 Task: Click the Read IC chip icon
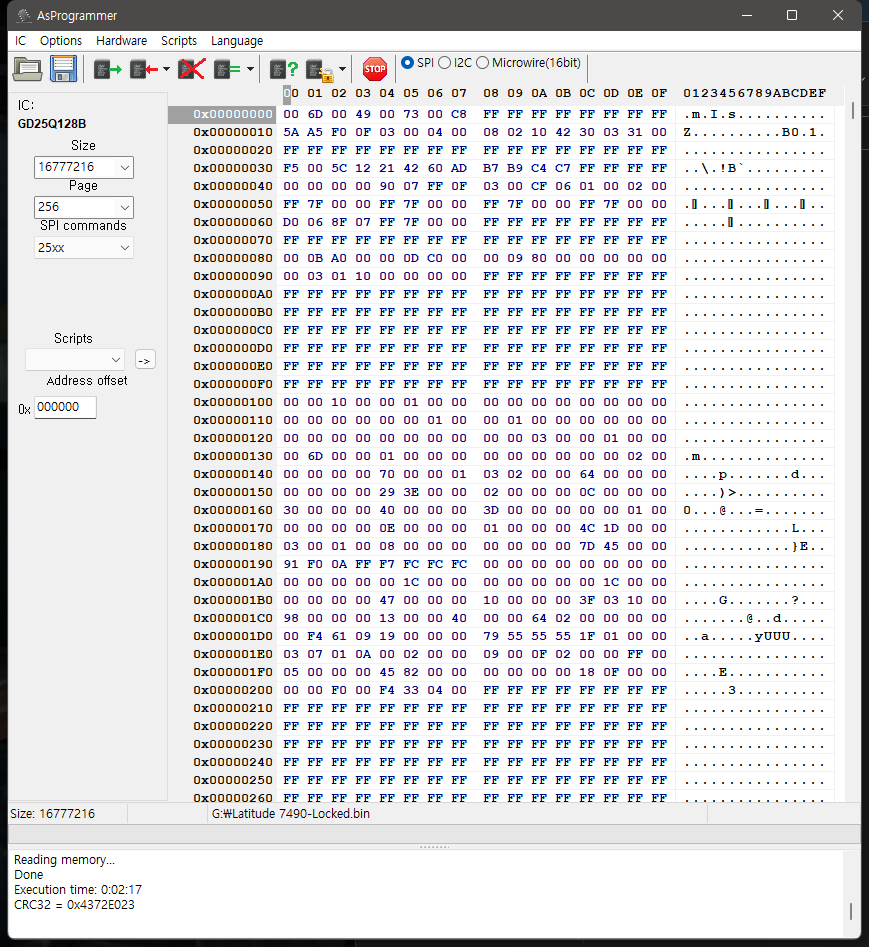click(107, 69)
